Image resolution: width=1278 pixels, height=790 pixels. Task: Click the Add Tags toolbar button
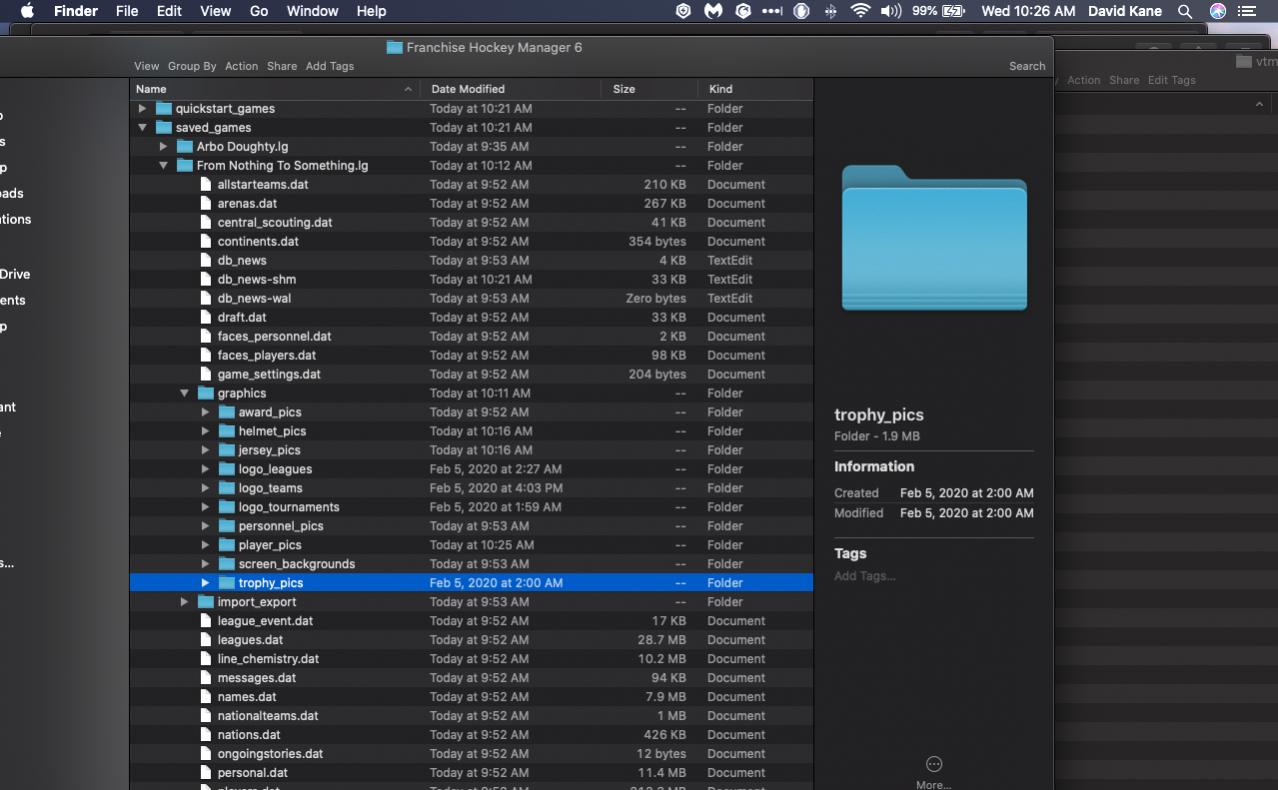coord(329,66)
